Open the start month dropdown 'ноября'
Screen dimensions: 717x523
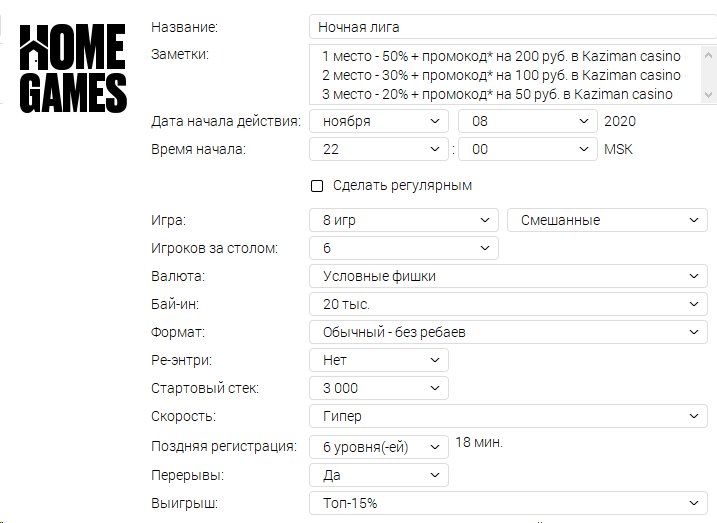[379, 121]
